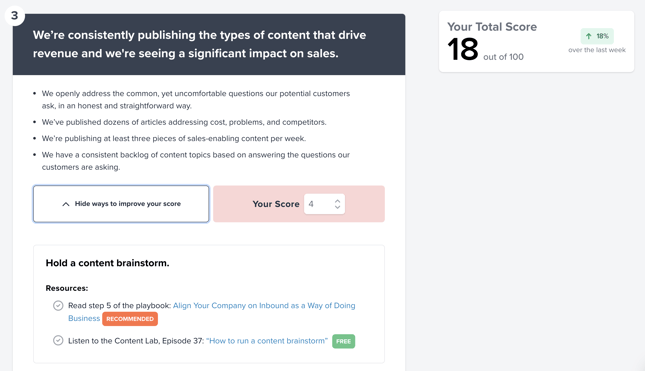This screenshot has width=645, height=371.
Task: Decrease Your Score with the down stepper arrow
Action: pos(337,207)
